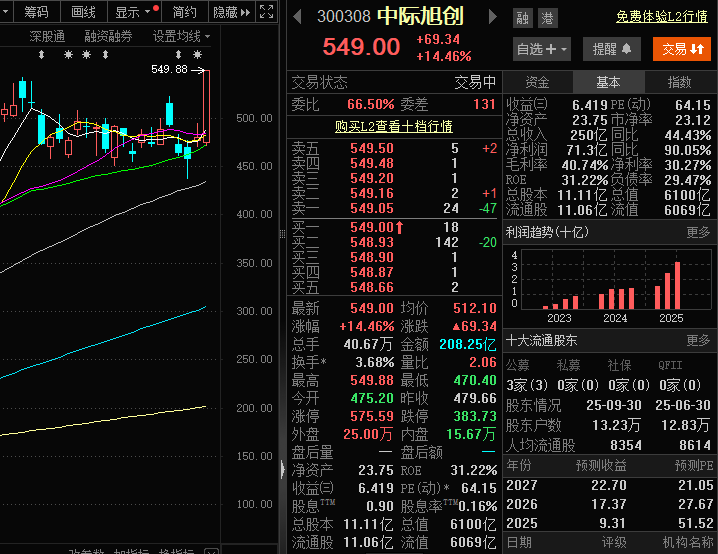This screenshot has height=554, width=718.
Task: Toggle the 筹码 chip distribution view
Action: [x=36, y=12]
